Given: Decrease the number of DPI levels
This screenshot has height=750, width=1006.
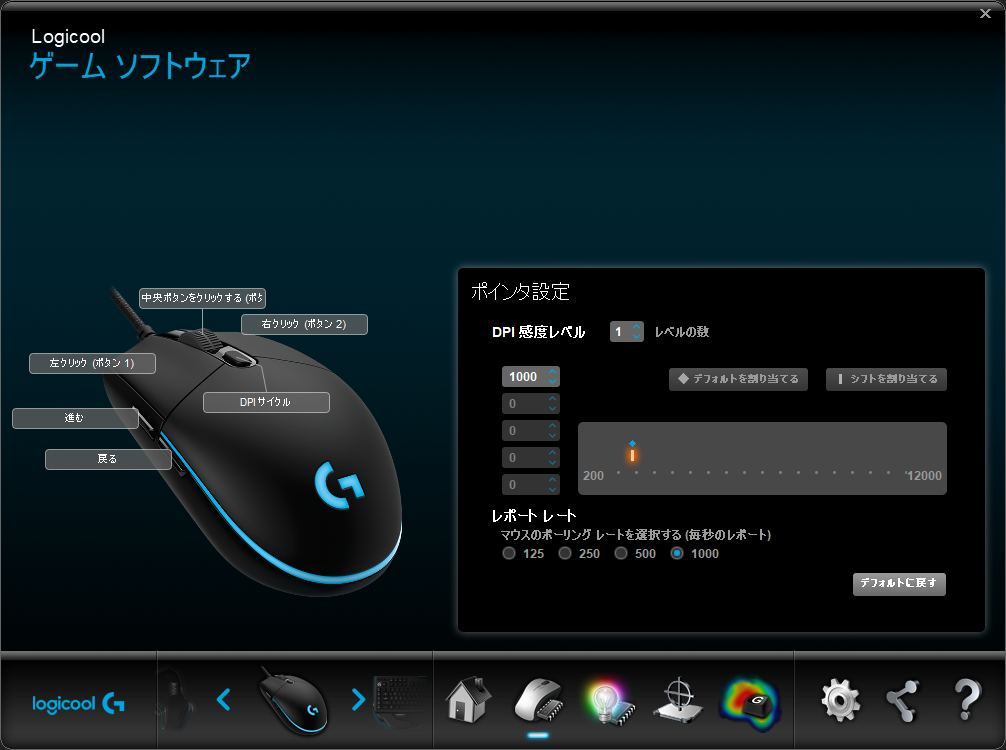Looking at the screenshot, I should click(636, 336).
